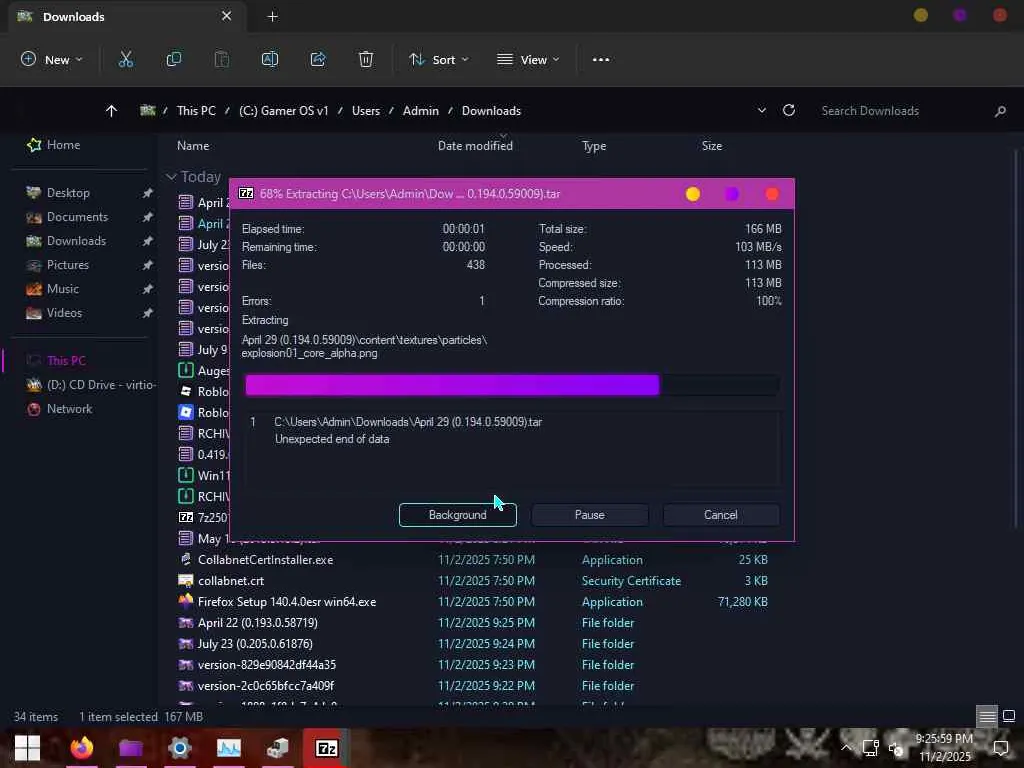Click the Delete trash icon

click(366, 59)
